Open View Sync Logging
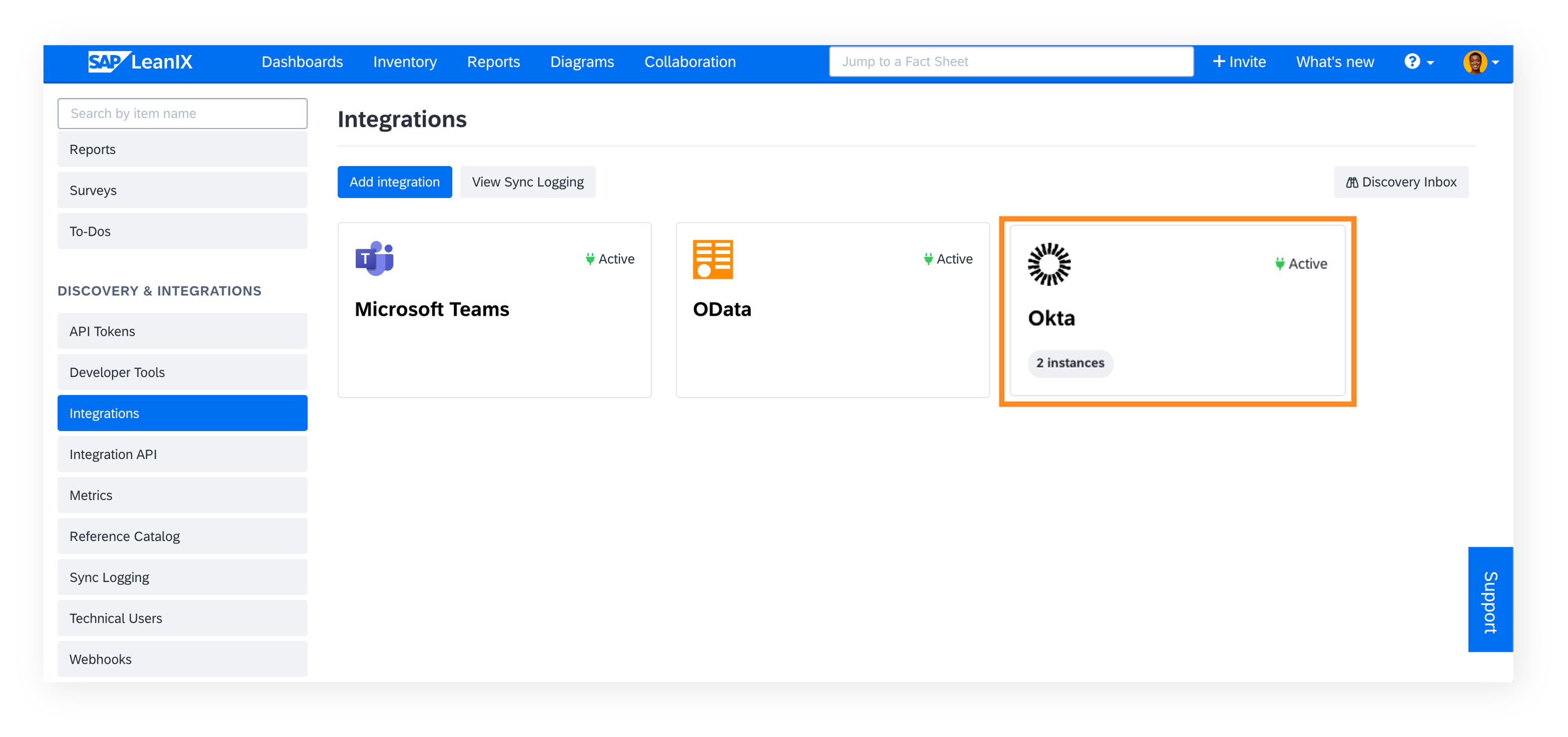This screenshot has height=737, width=1568. 528,182
